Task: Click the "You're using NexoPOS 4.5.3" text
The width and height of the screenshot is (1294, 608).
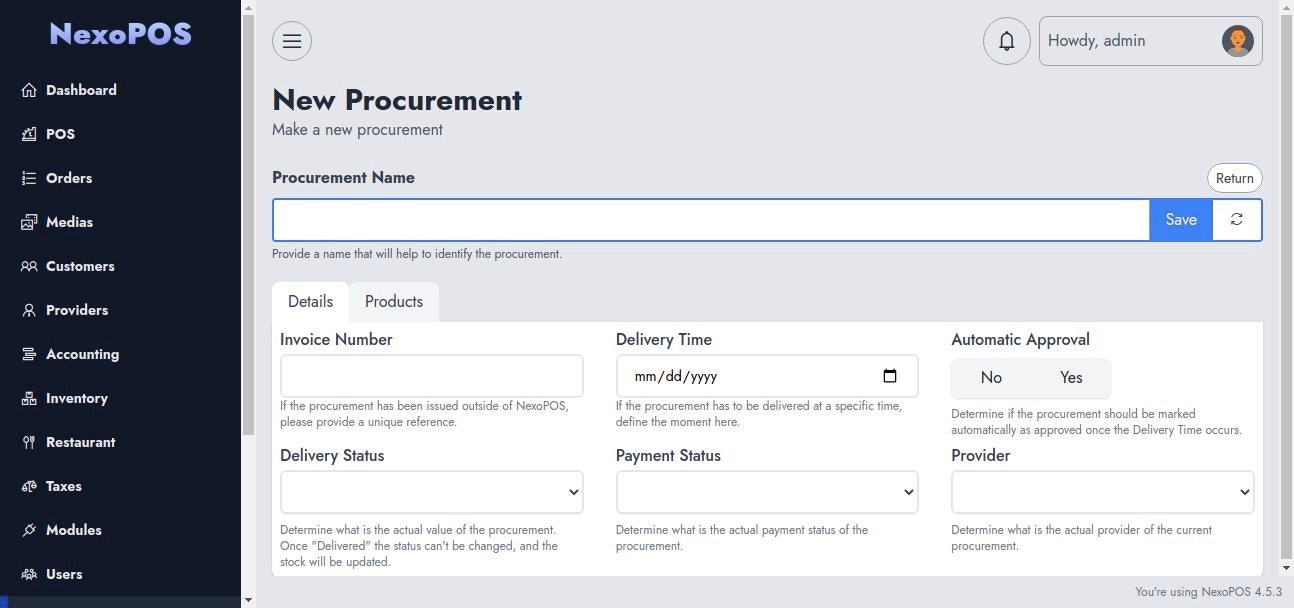Action: coord(1208,592)
